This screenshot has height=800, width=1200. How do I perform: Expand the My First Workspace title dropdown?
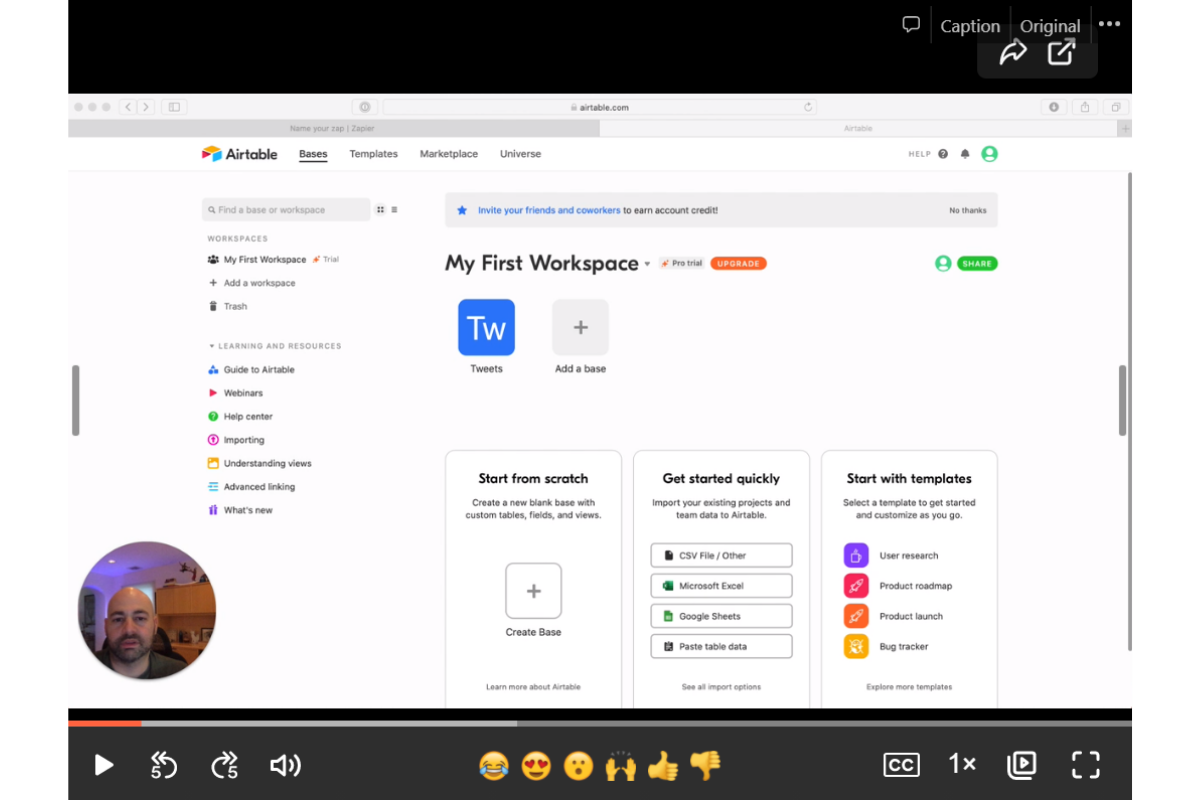pyautogui.click(x=647, y=264)
